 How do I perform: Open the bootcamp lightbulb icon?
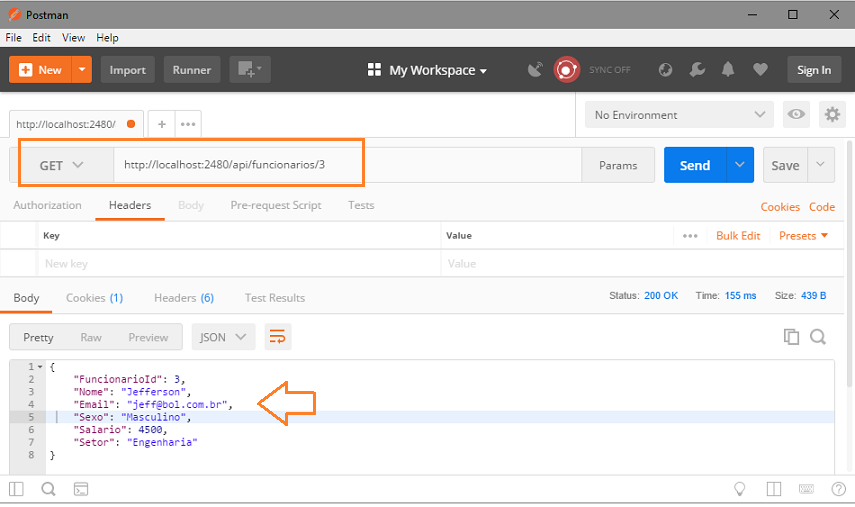coord(740,489)
